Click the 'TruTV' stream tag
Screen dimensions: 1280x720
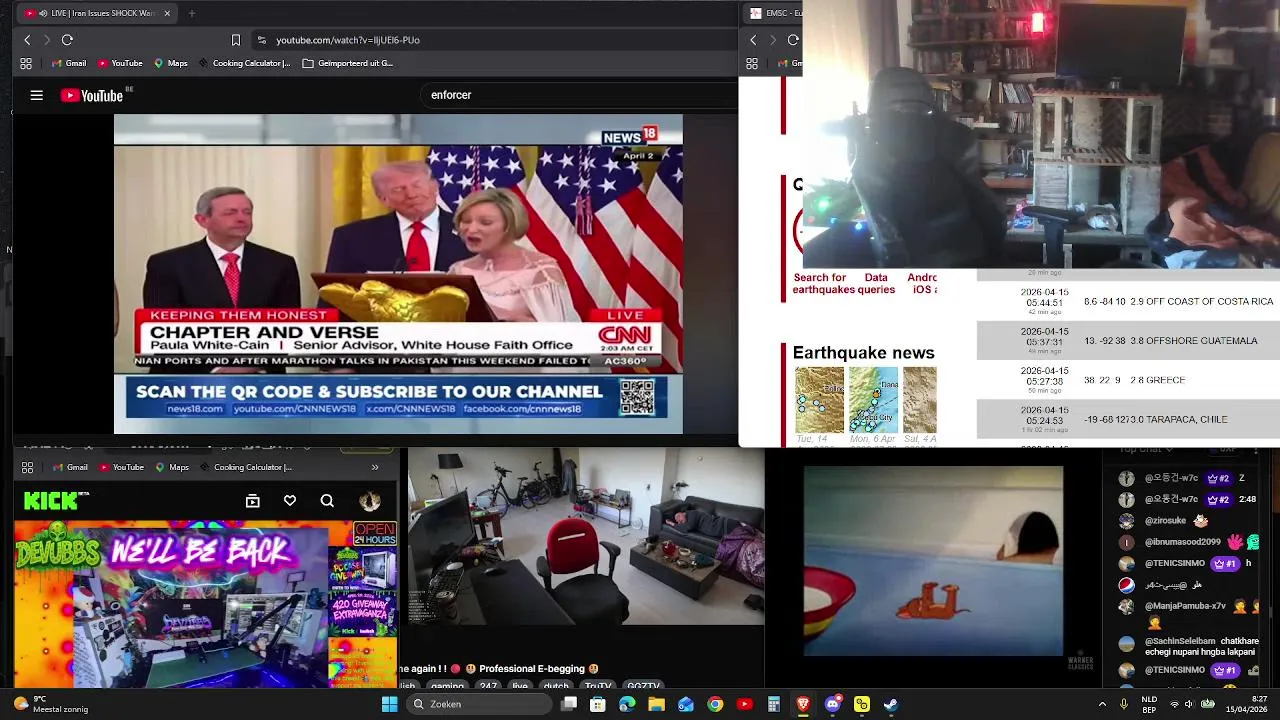(597, 686)
